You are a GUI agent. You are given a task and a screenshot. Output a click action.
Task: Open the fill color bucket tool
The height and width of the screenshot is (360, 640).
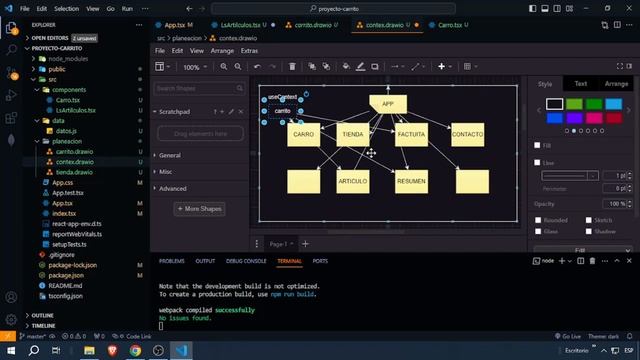[x=346, y=67]
